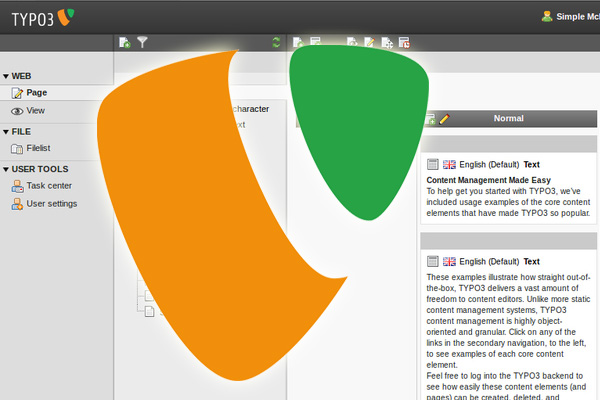Screen dimensions: 600x400
Task: Click the move page icon in docheader
Action: [387, 43]
